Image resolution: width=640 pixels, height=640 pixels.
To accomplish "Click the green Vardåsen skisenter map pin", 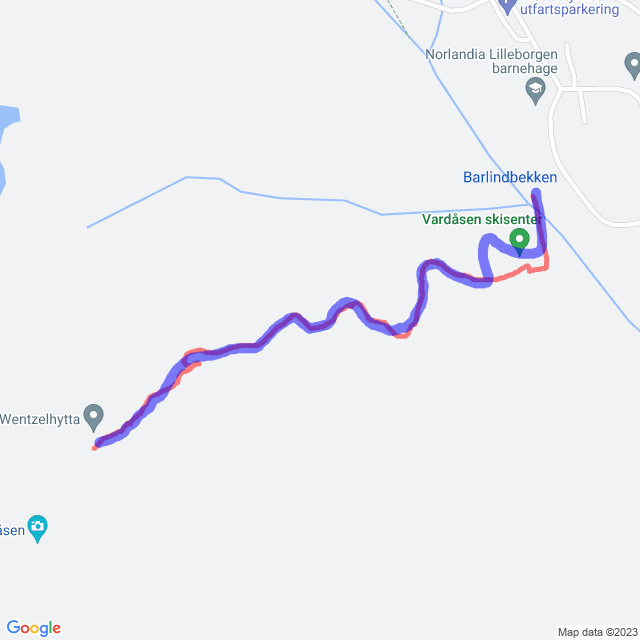I will [519, 242].
